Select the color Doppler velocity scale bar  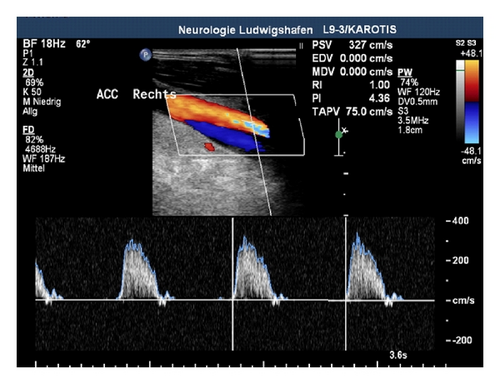472,102
